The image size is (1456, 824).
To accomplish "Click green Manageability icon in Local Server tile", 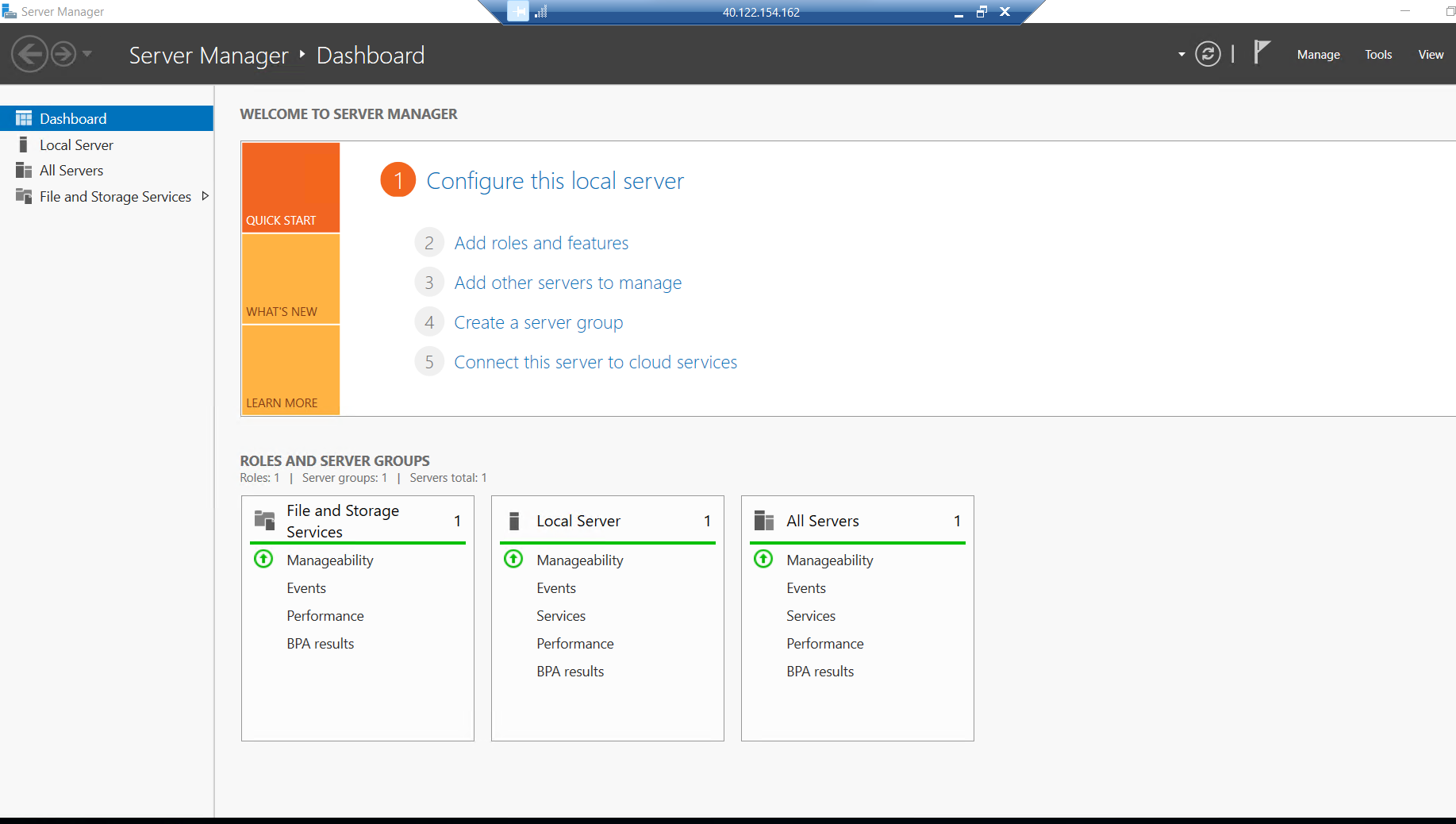I will pyautogui.click(x=513, y=559).
